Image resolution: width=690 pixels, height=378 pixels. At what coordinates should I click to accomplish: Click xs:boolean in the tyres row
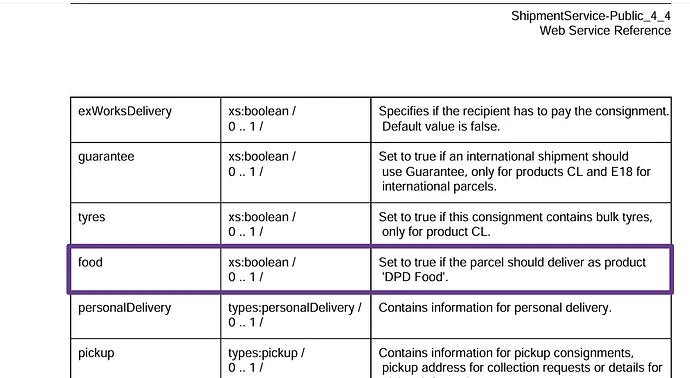(262, 217)
